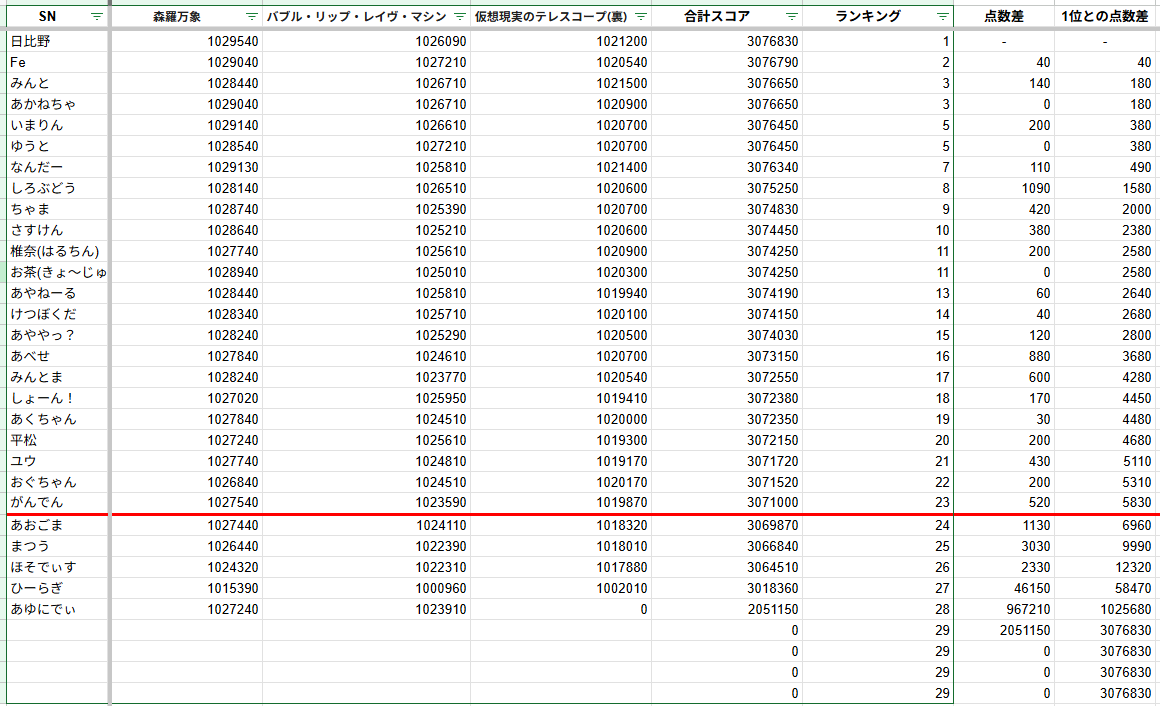Viewport: 1160px width, 706px height.
Task: Select the 1位との点数差 header cell
Action: [1107, 16]
